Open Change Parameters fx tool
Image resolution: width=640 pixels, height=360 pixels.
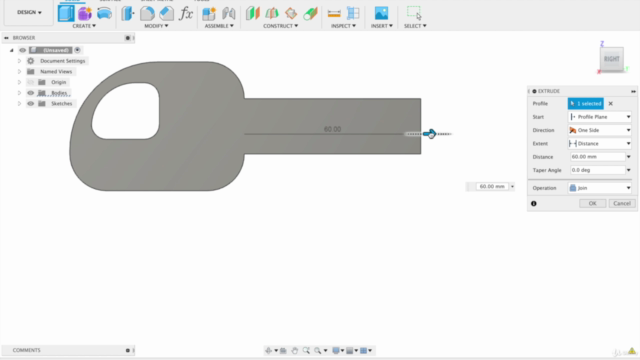coord(186,13)
